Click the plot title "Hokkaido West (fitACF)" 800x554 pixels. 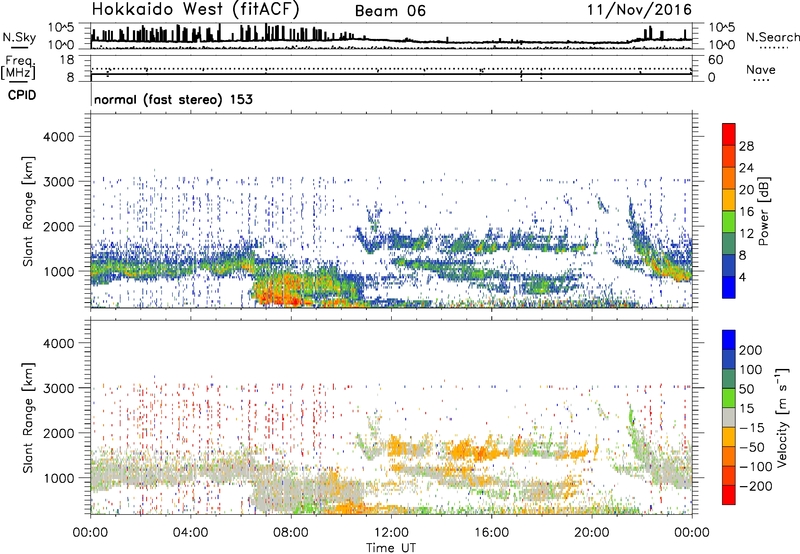pyautogui.click(x=195, y=9)
